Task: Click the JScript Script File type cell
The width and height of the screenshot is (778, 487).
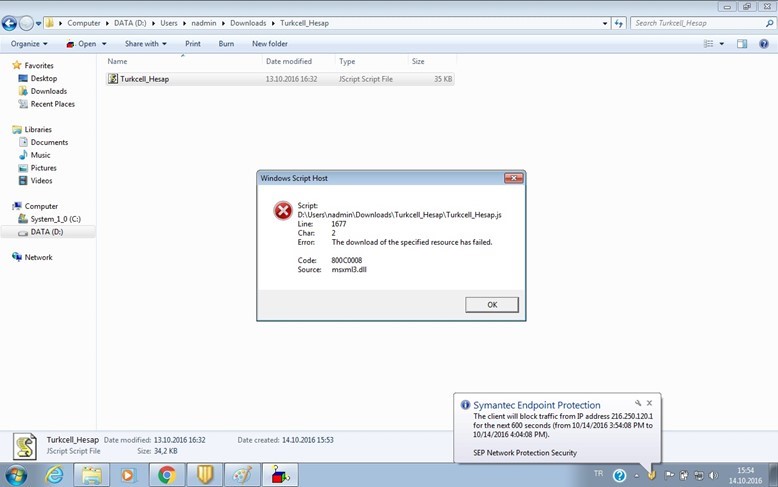Action: click(x=366, y=79)
